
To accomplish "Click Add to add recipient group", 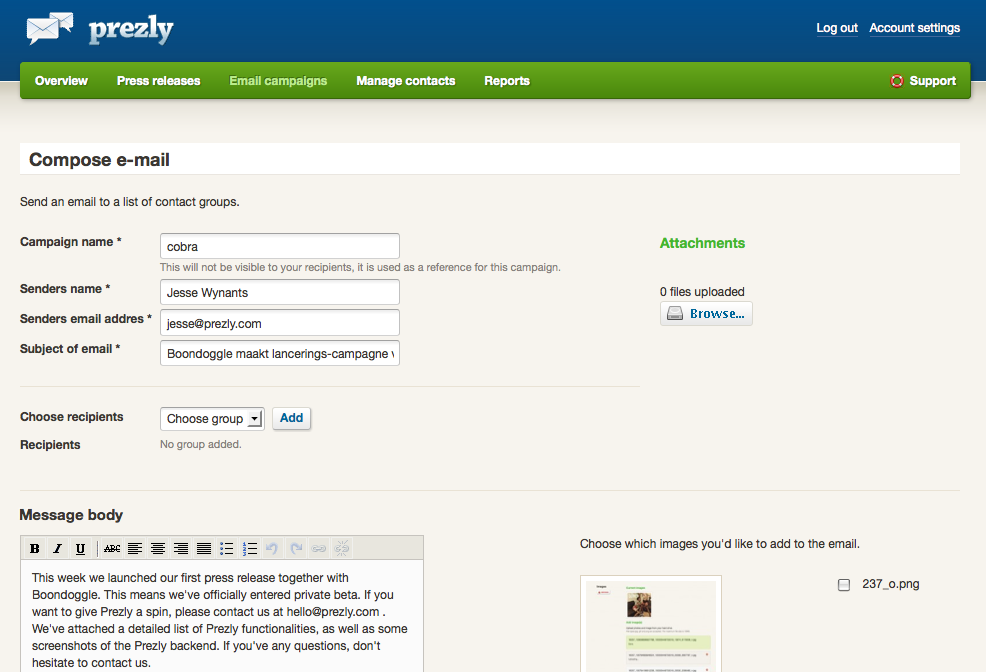I will point(291,418).
